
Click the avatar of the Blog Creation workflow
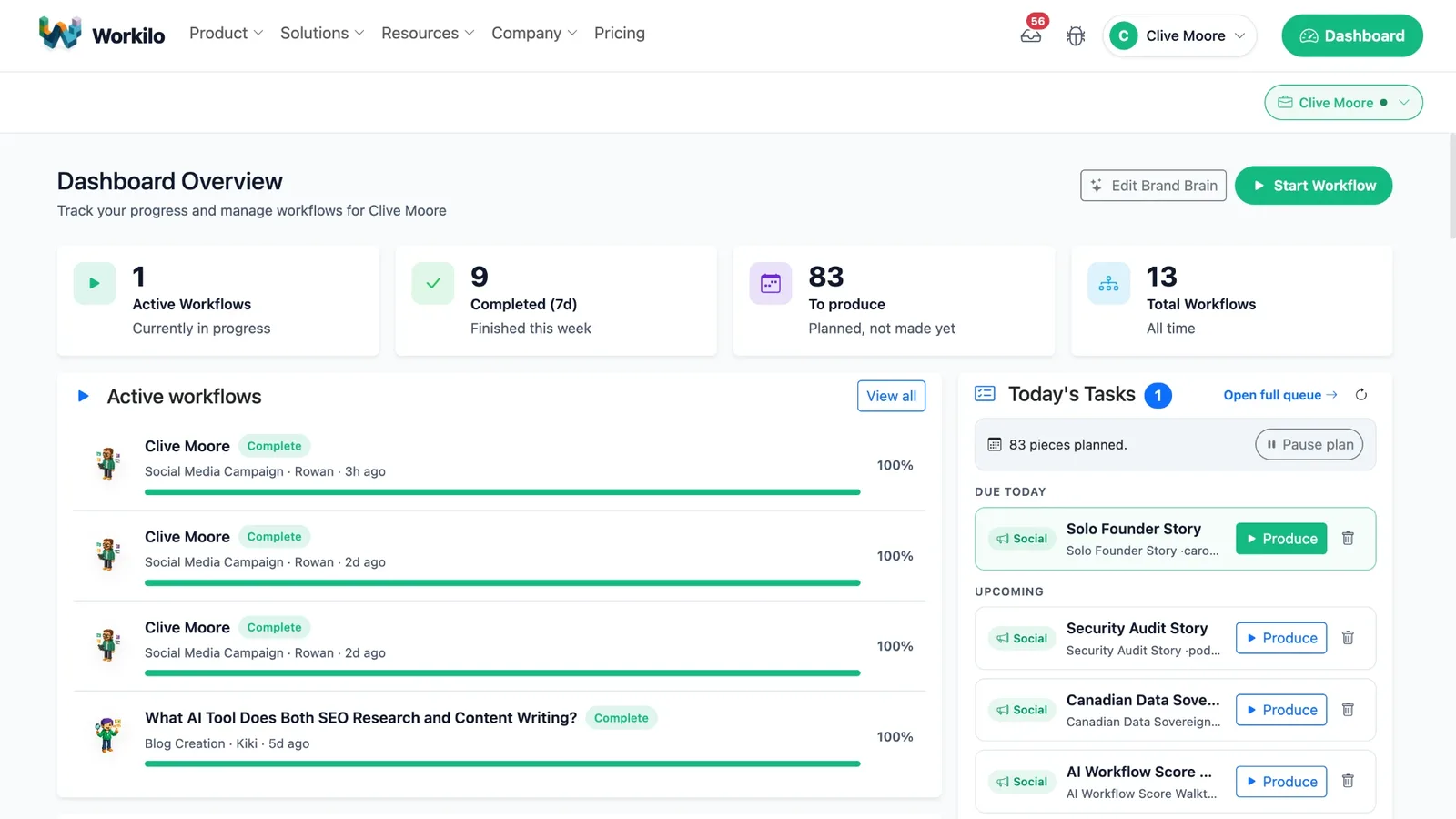tap(107, 734)
